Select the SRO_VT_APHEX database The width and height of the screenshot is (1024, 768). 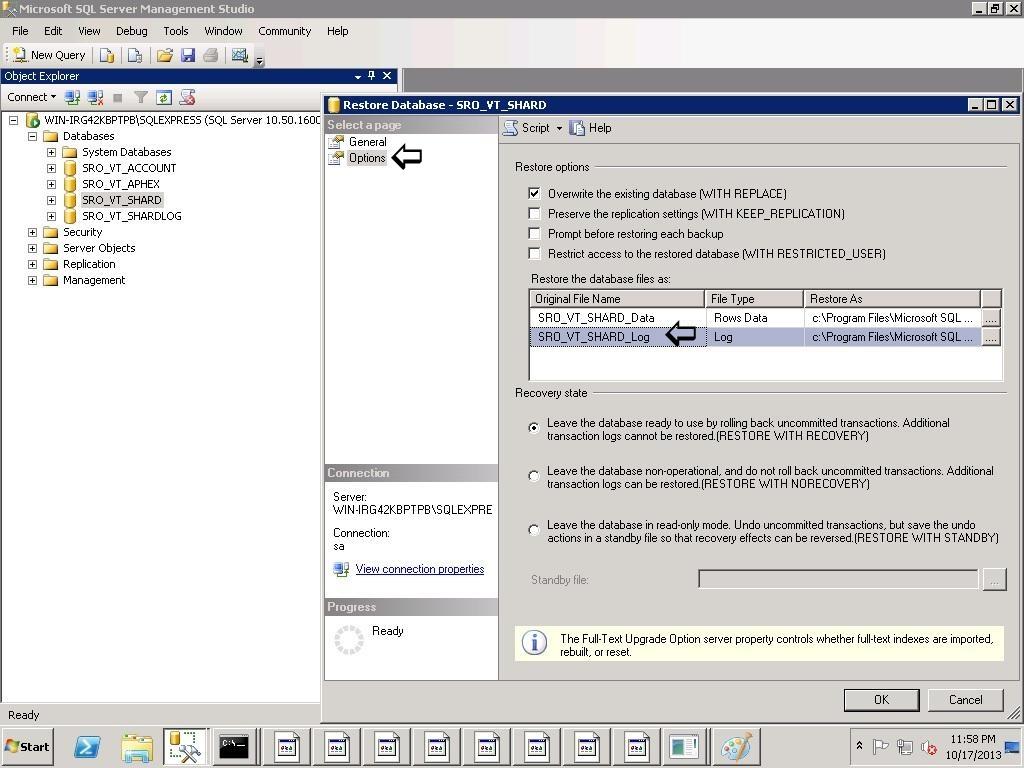coord(121,184)
